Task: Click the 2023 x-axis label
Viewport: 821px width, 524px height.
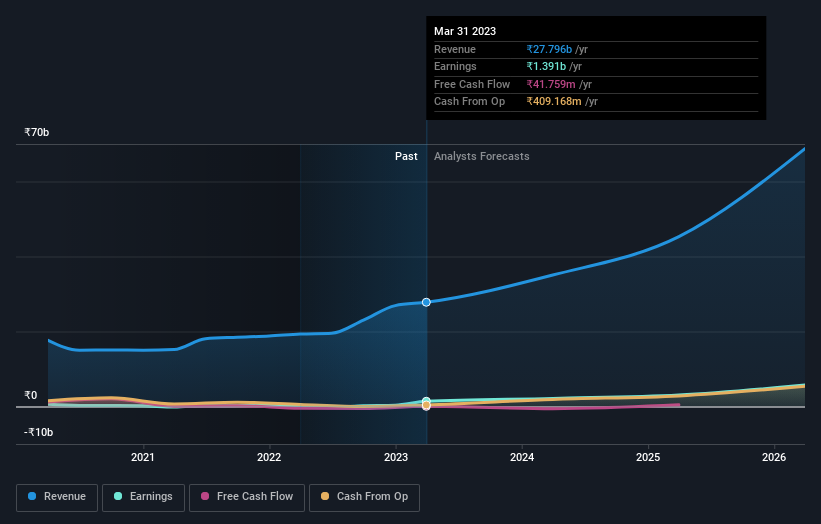Action: point(396,457)
